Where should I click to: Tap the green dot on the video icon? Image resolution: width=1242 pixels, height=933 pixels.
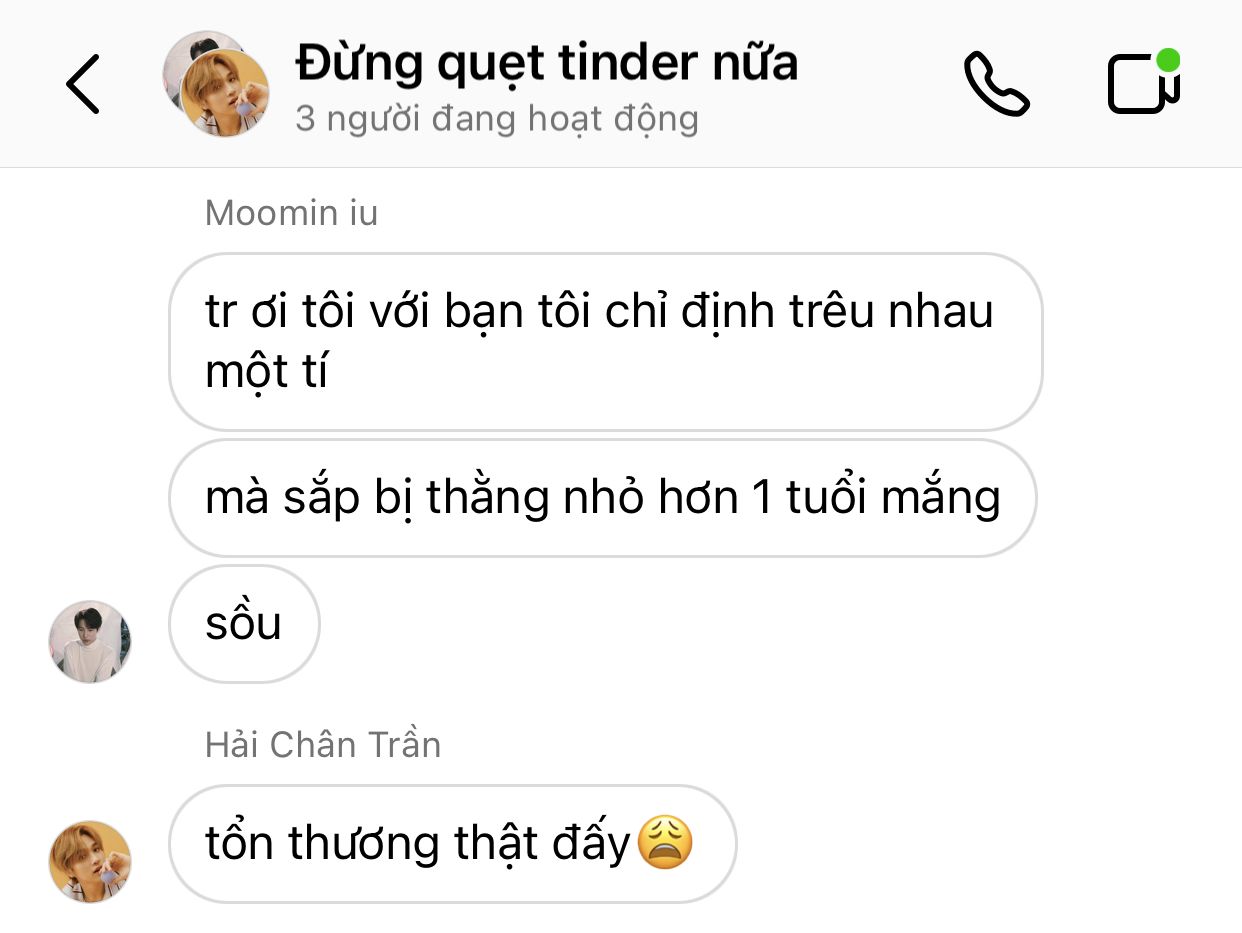coord(1167,61)
